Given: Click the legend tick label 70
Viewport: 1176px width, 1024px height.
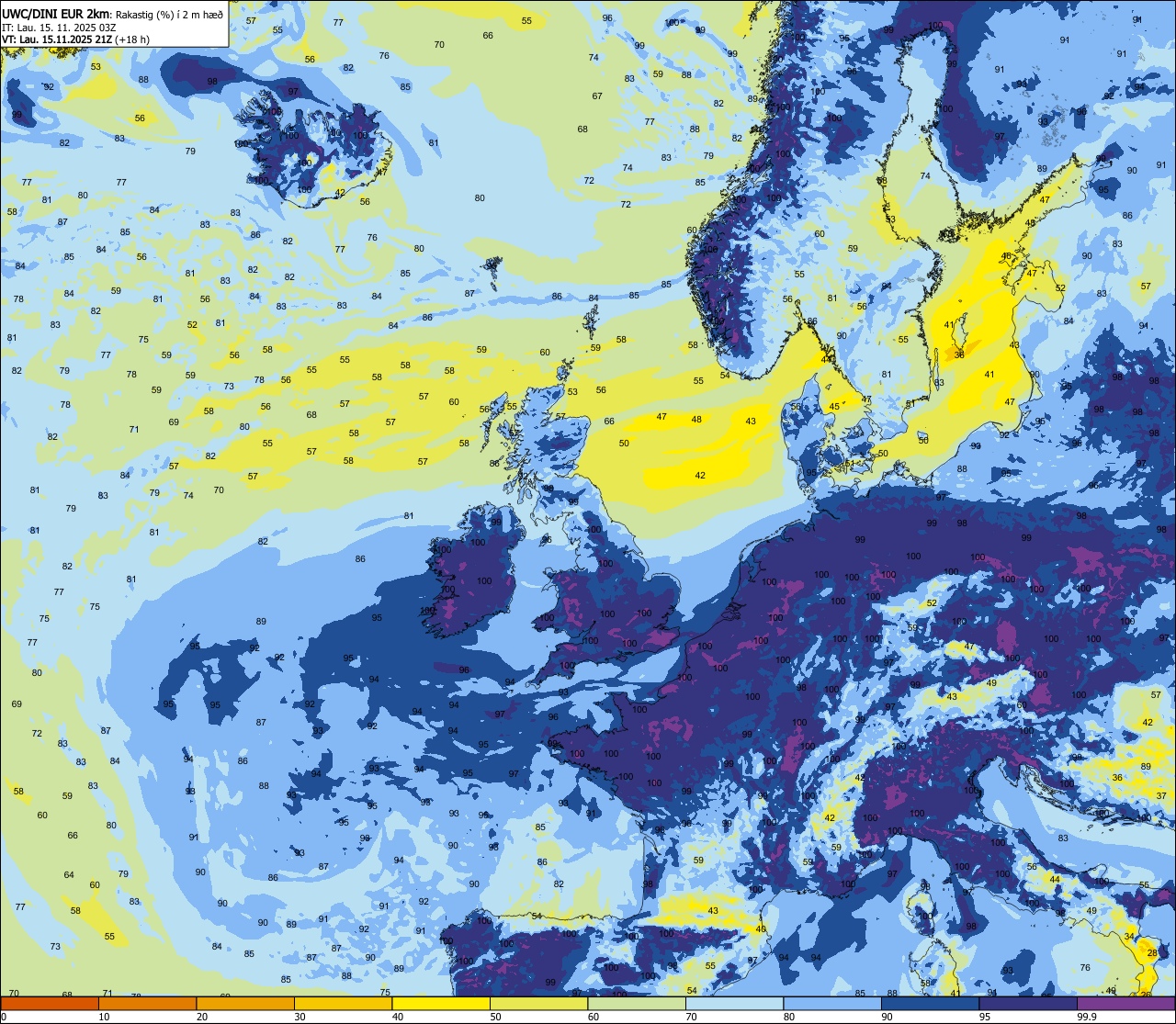Looking at the screenshot, I should click(692, 1017).
